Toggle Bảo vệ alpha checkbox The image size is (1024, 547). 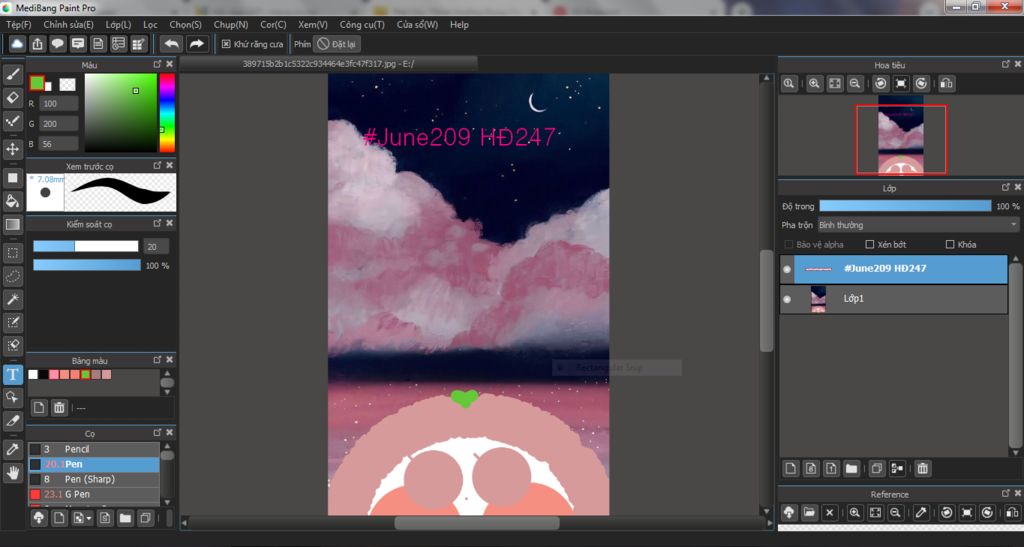click(788, 244)
